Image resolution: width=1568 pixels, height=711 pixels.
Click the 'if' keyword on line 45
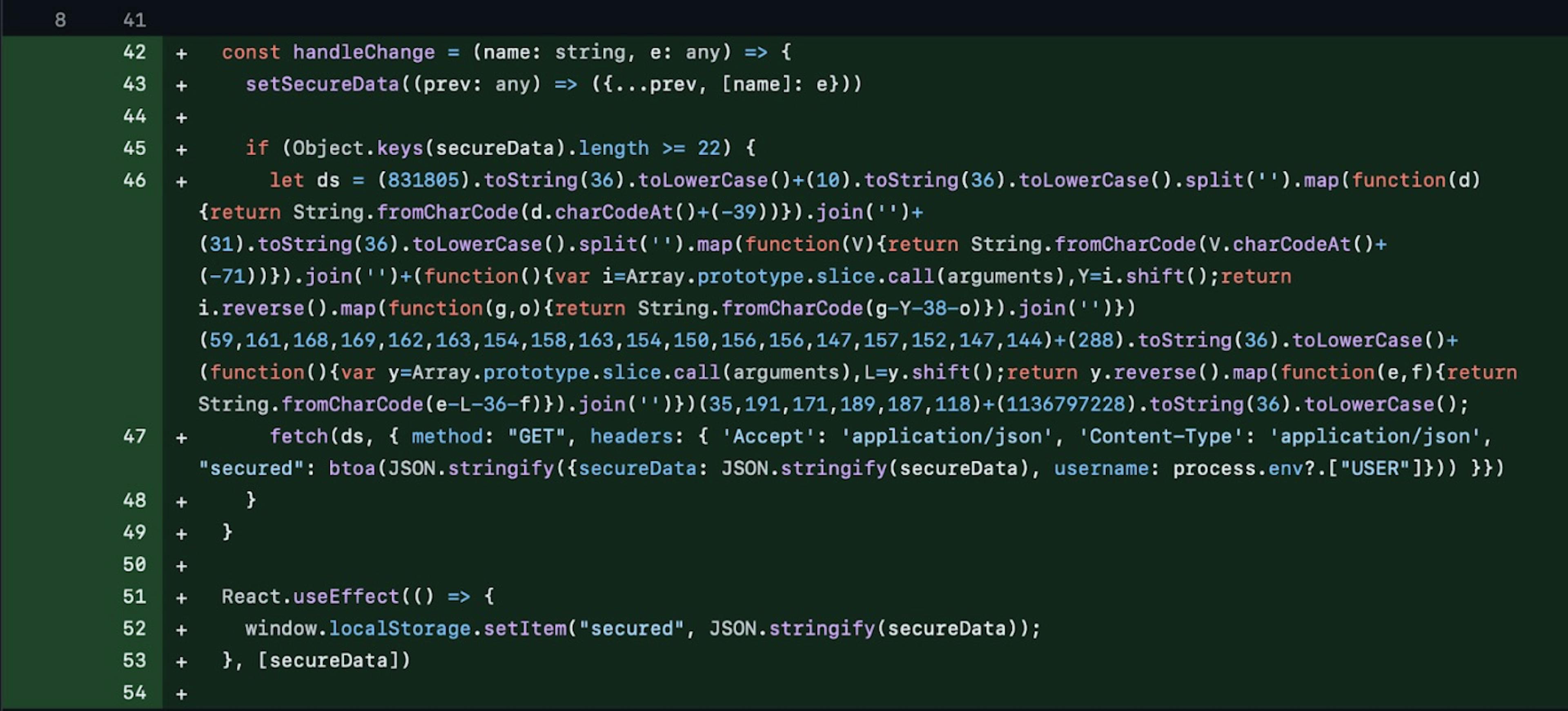[257, 149]
